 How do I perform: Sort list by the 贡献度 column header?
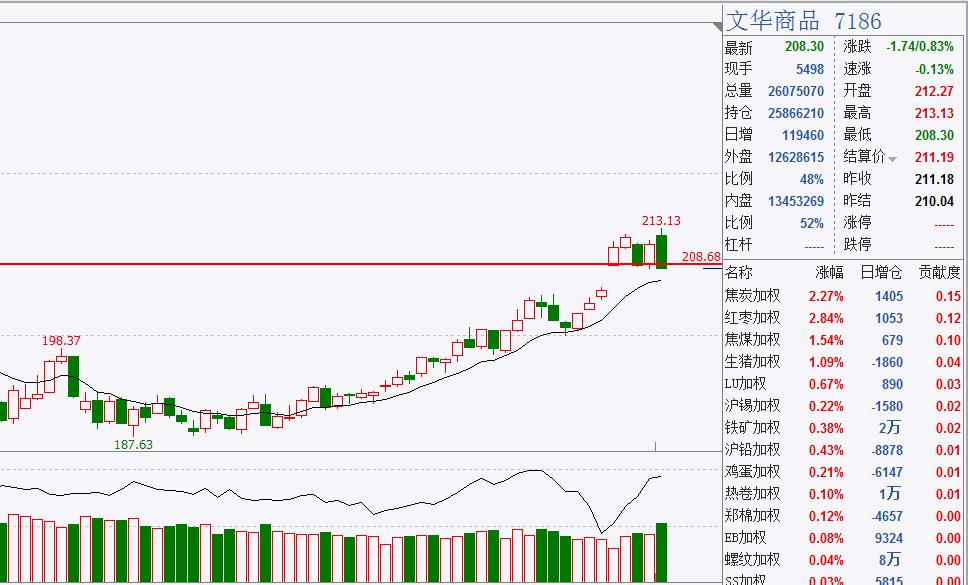[x=940, y=273]
